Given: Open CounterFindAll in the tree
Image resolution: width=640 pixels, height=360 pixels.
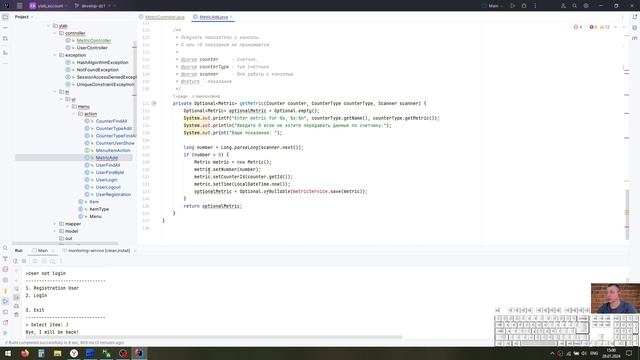Looking at the screenshot, I should click(x=111, y=121).
